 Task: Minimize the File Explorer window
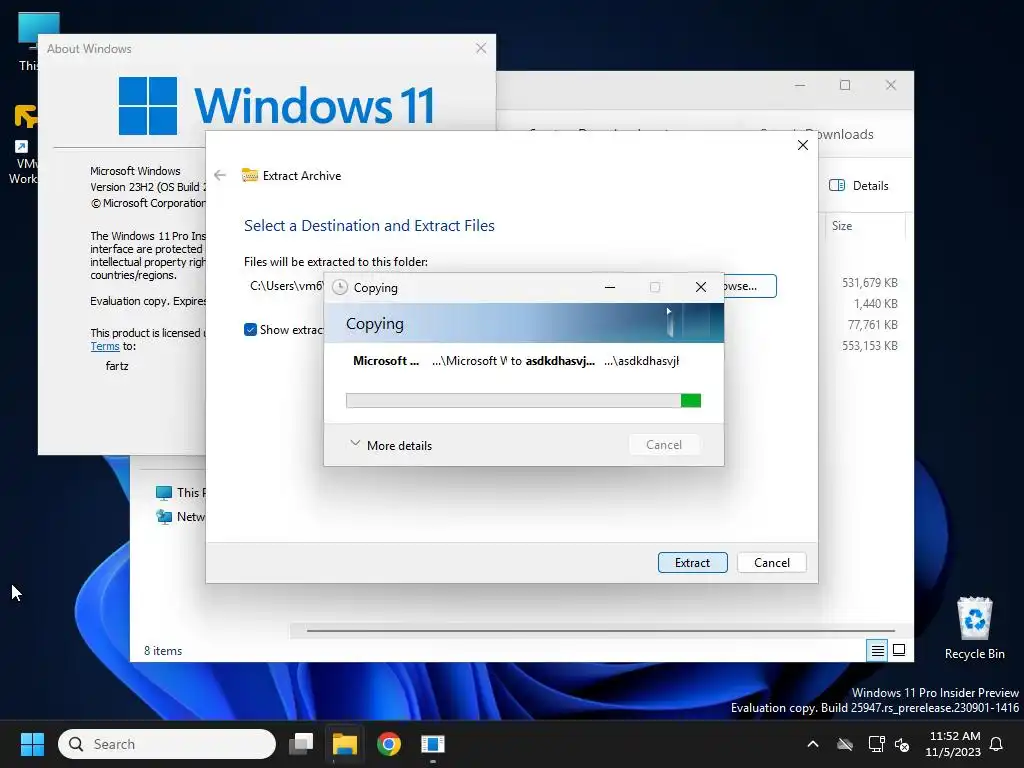(799, 85)
